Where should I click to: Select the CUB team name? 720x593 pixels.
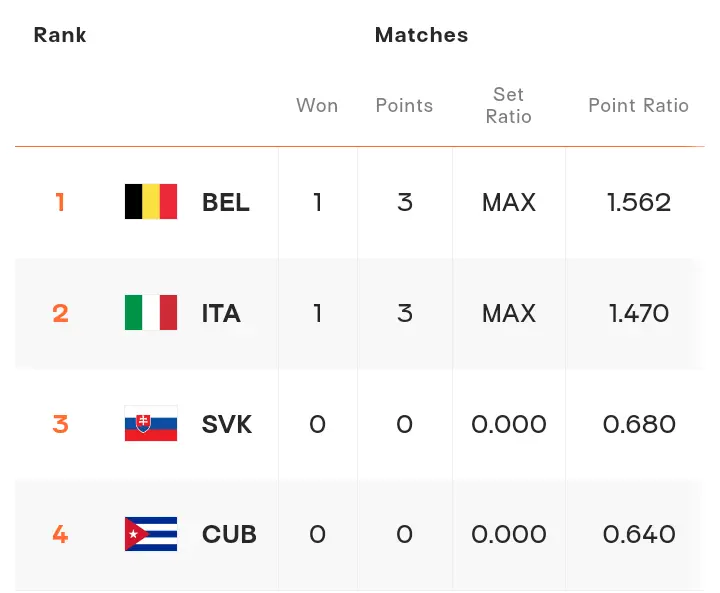click(229, 534)
